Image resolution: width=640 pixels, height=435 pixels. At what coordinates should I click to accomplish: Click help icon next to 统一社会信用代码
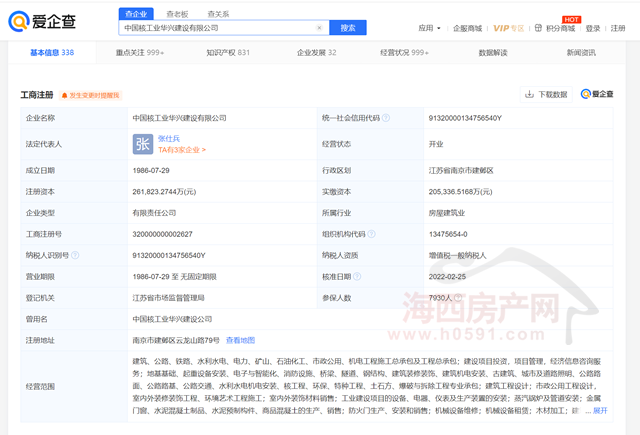pyautogui.click(x=386, y=118)
